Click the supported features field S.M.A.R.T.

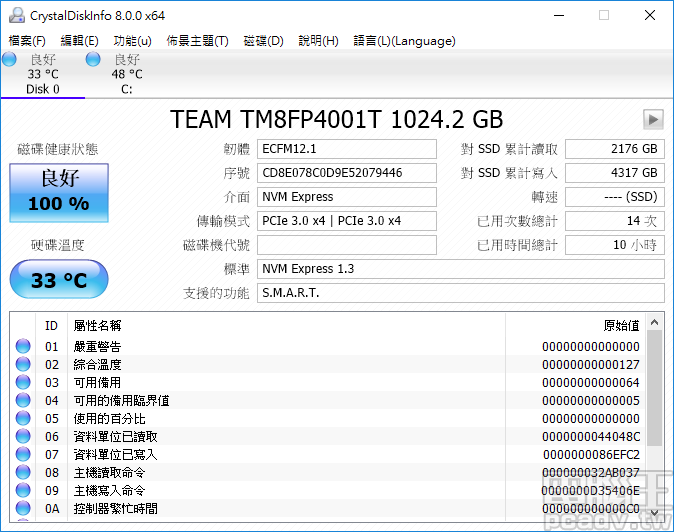(x=461, y=294)
